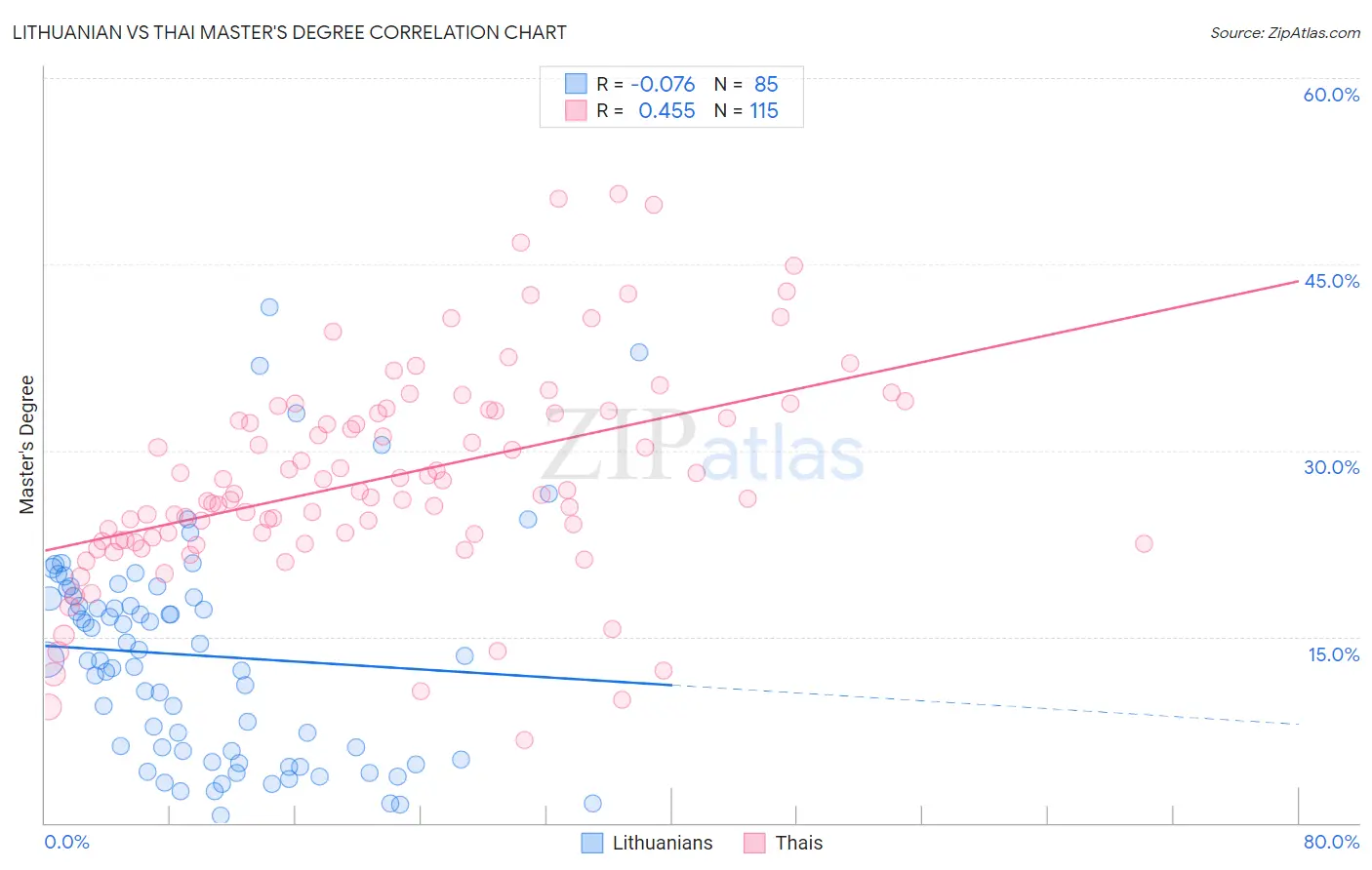Click the 80.0% x-axis label

1331,842
